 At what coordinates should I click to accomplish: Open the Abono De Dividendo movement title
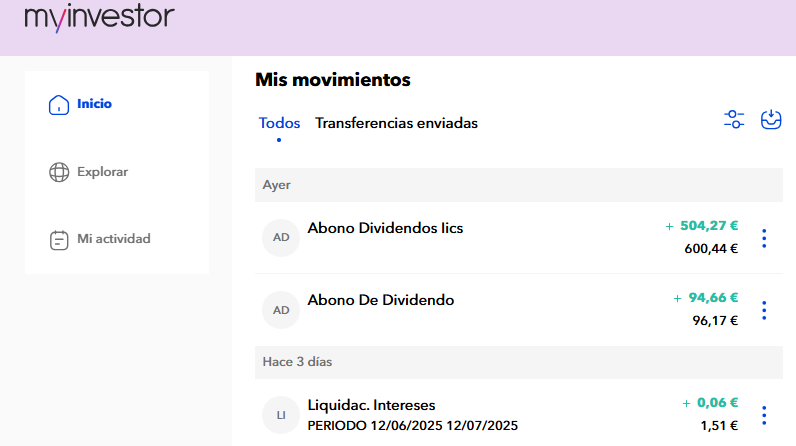tap(381, 300)
